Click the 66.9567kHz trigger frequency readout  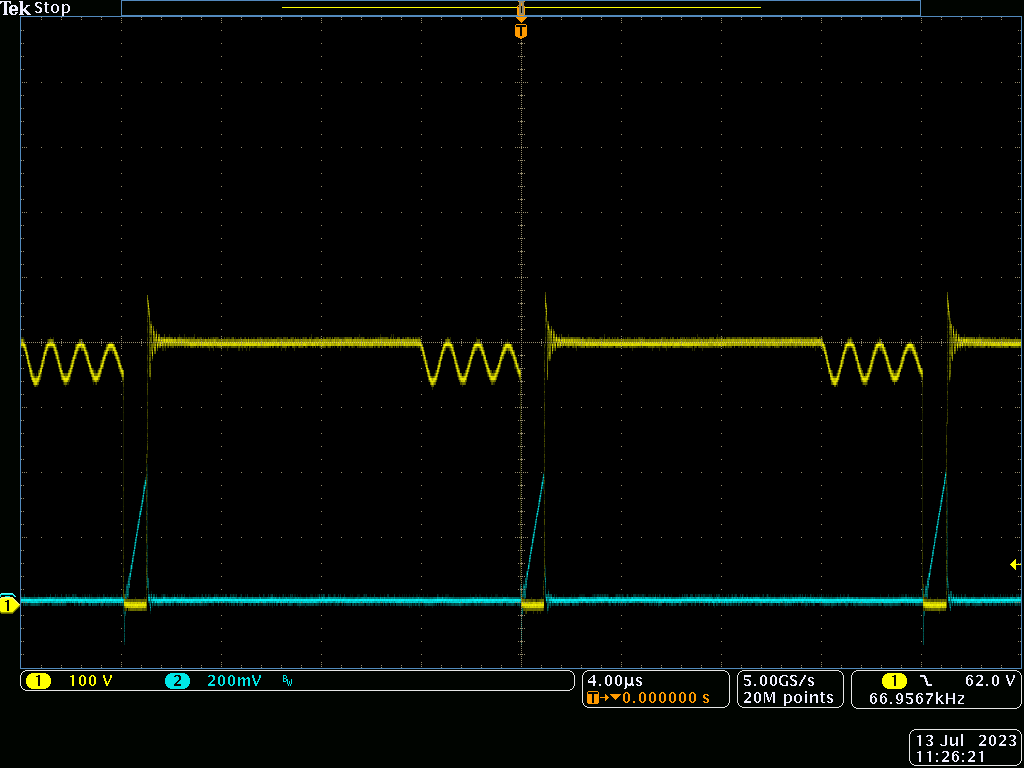917,698
